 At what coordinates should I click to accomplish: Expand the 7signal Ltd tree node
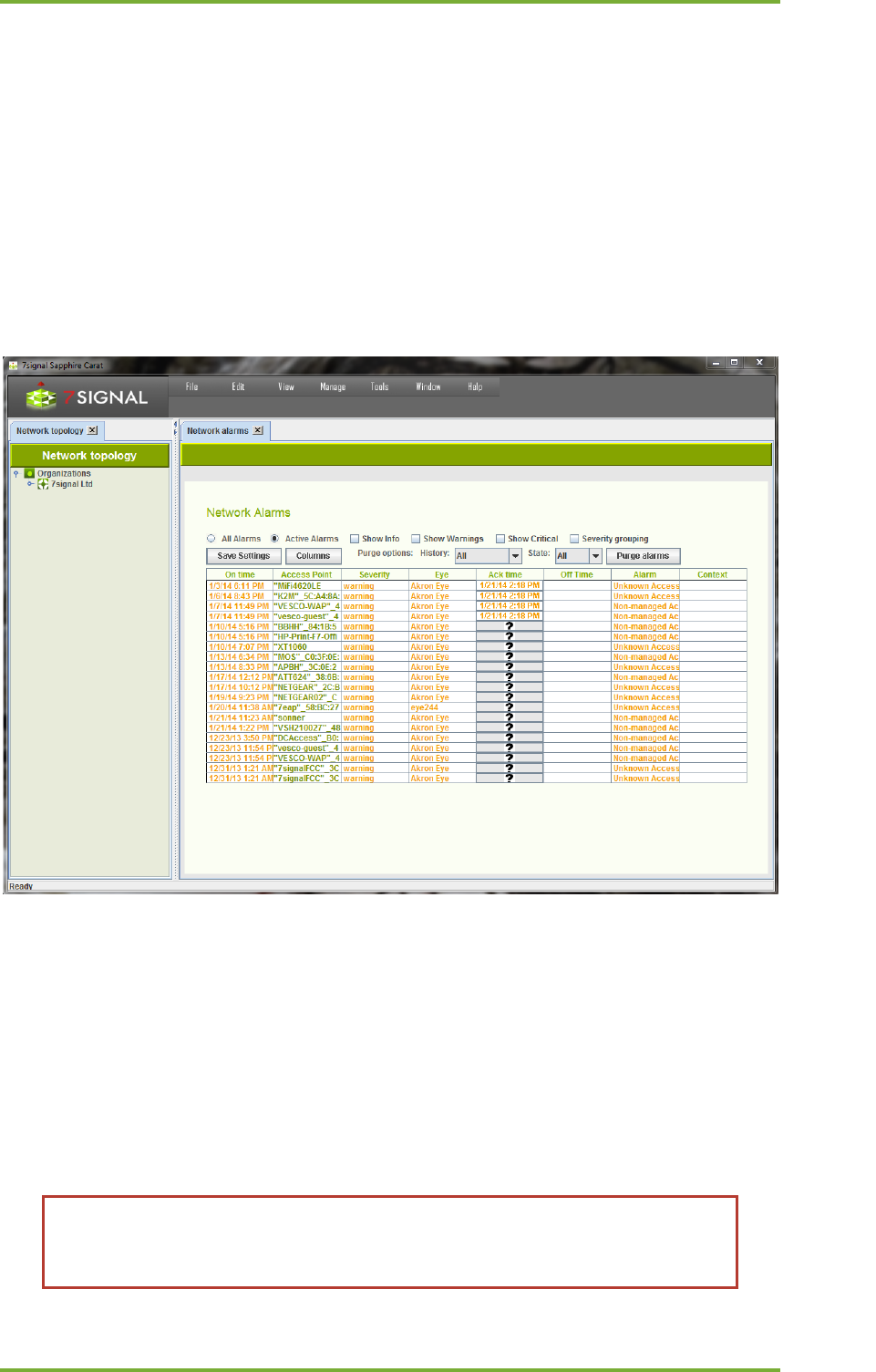[30, 484]
